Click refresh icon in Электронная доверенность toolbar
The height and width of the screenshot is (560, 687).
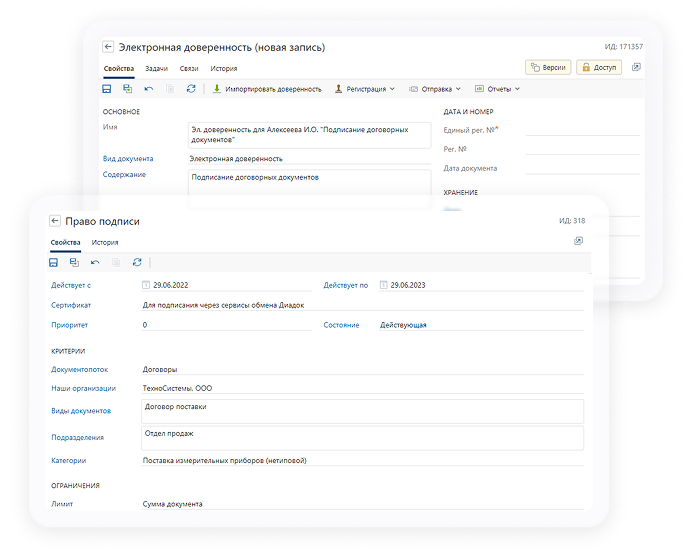click(x=191, y=89)
